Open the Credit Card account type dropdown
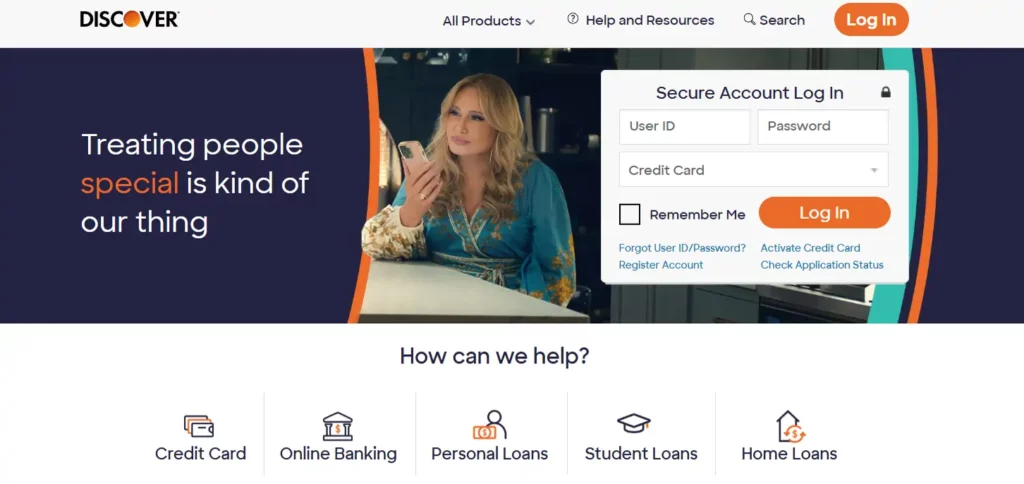 pyautogui.click(x=754, y=170)
